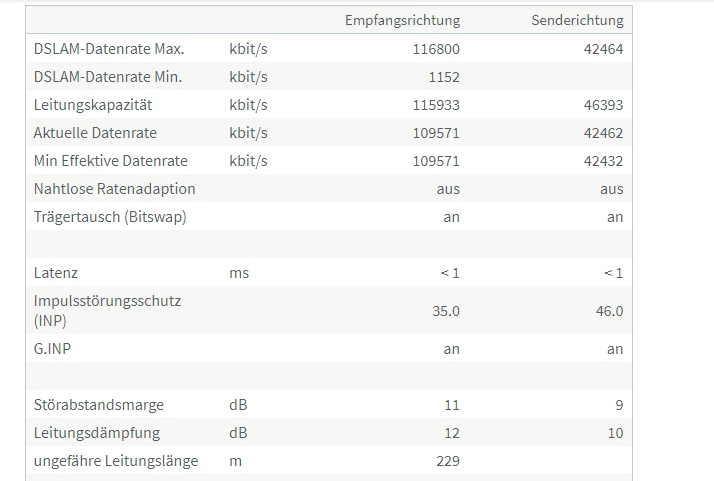Click the ungefähre Leitungslänge label

116,461
